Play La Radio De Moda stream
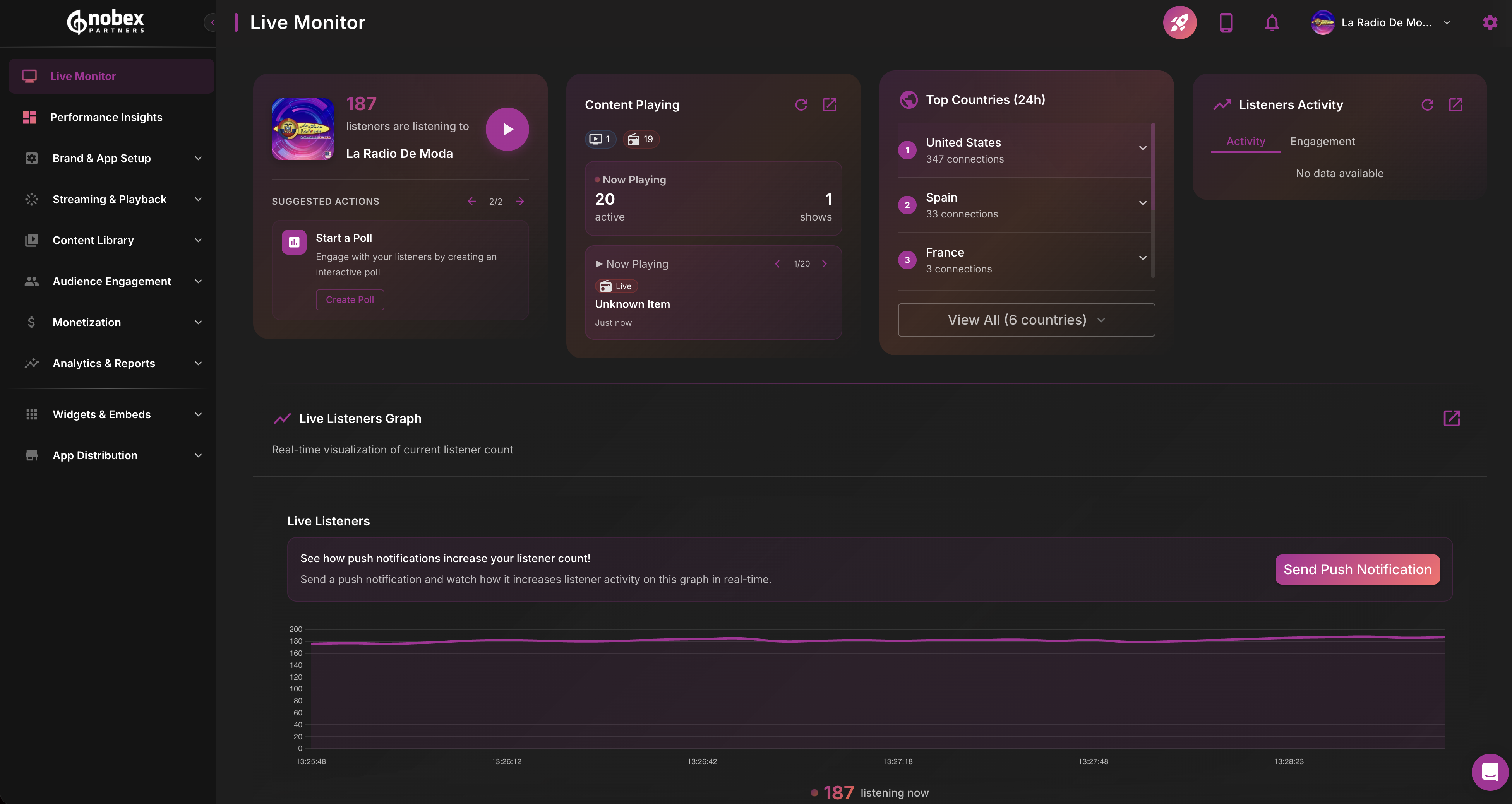Viewport: 1512px width, 804px height. [x=507, y=129]
